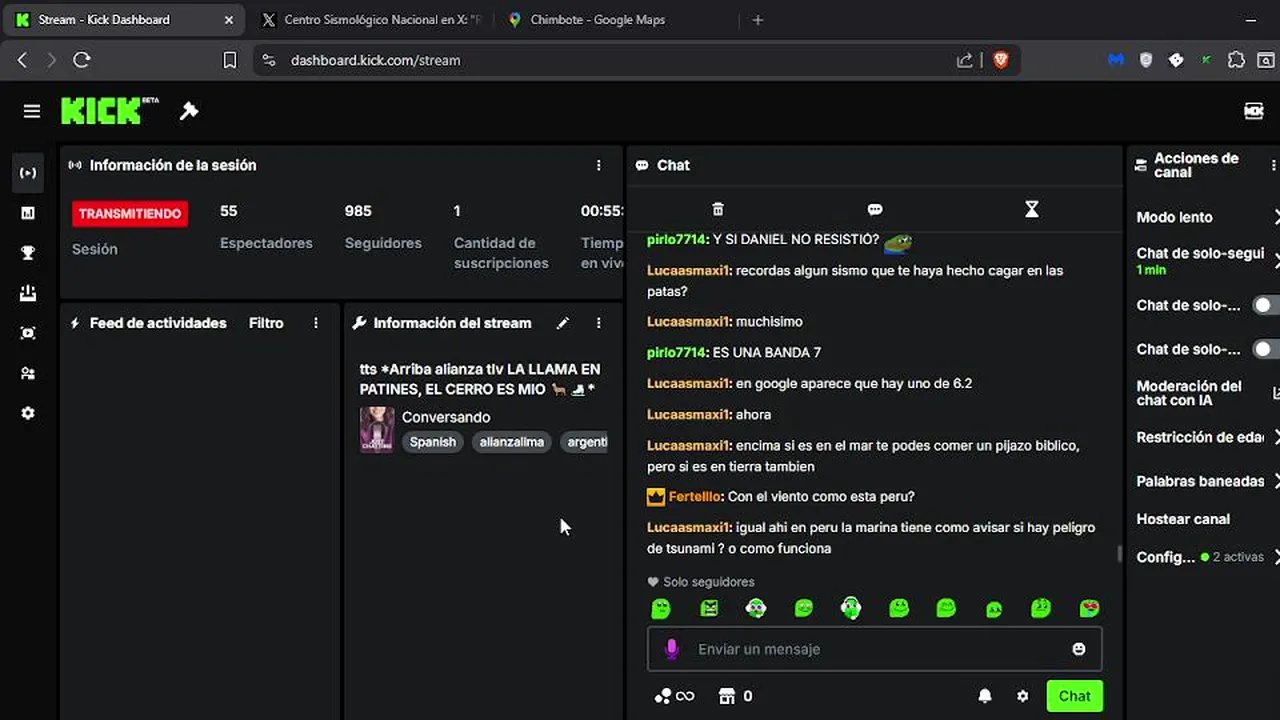Bookmark the page with bookmark icon
The height and width of the screenshot is (720, 1280).
tap(229, 60)
